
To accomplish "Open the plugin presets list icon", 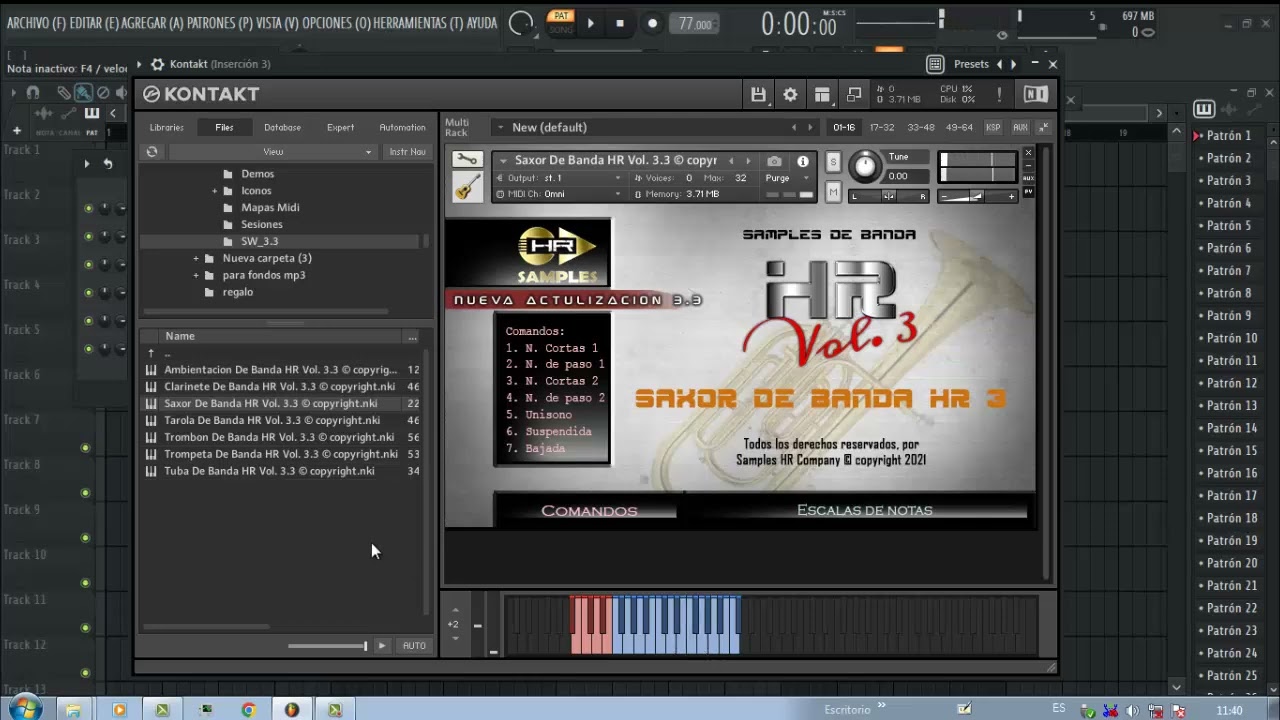I will 935,64.
